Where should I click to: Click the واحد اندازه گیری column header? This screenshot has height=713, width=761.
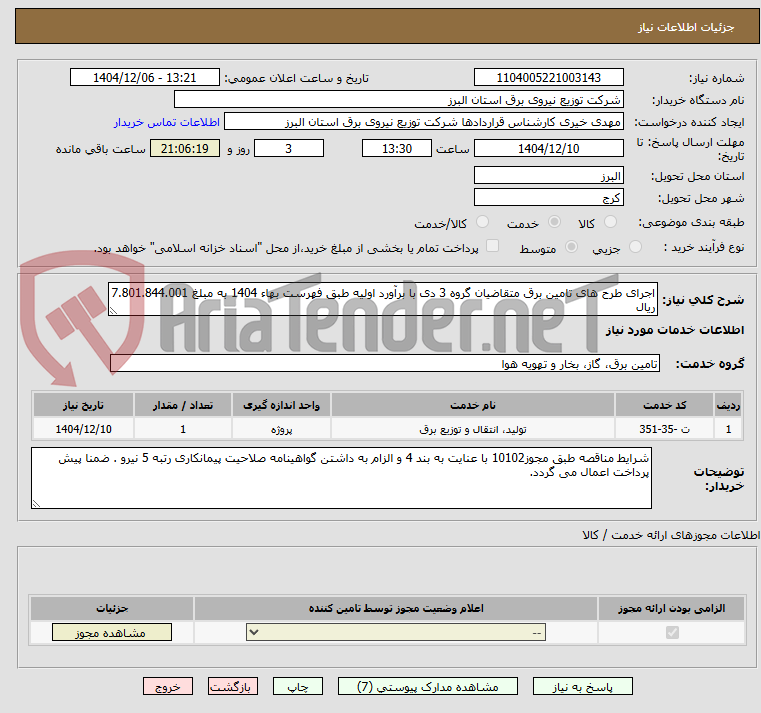click(281, 405)
